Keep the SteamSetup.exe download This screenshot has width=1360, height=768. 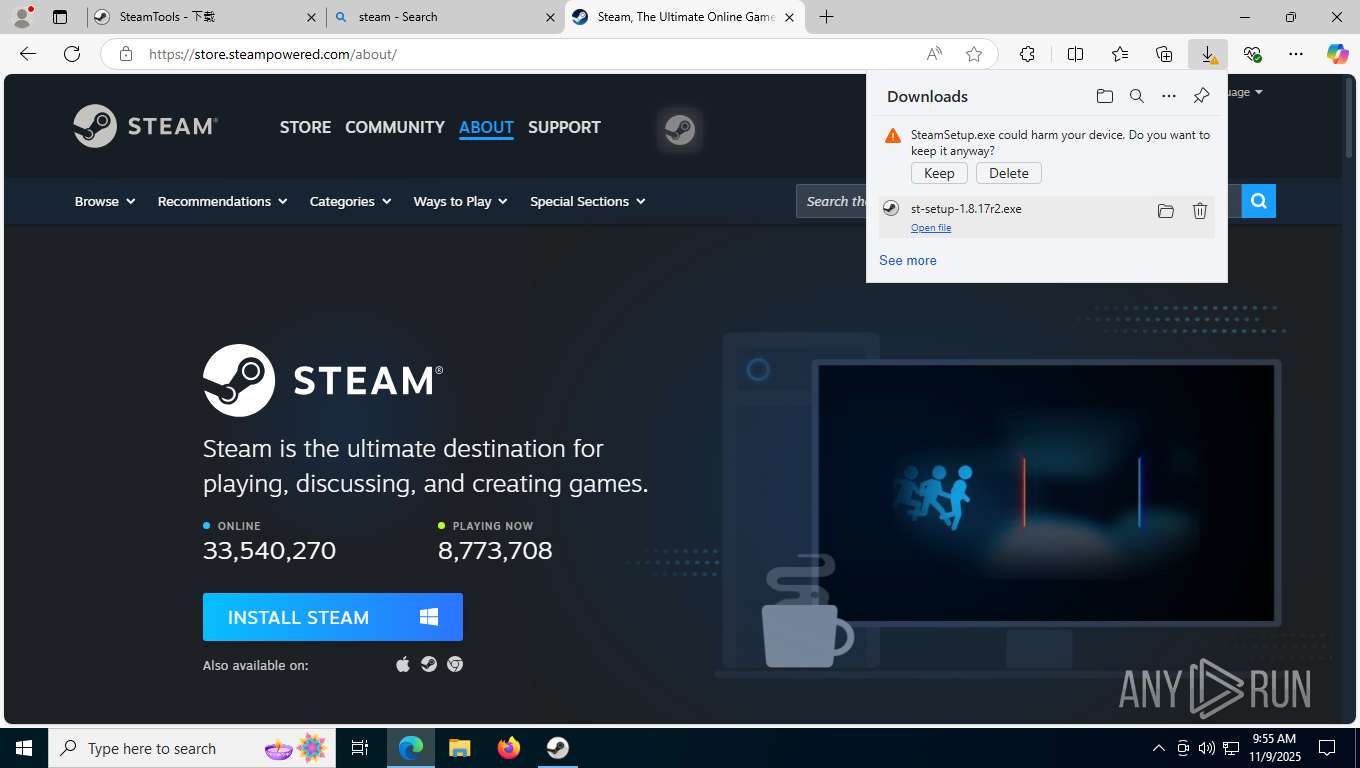[x=939, y=173]
